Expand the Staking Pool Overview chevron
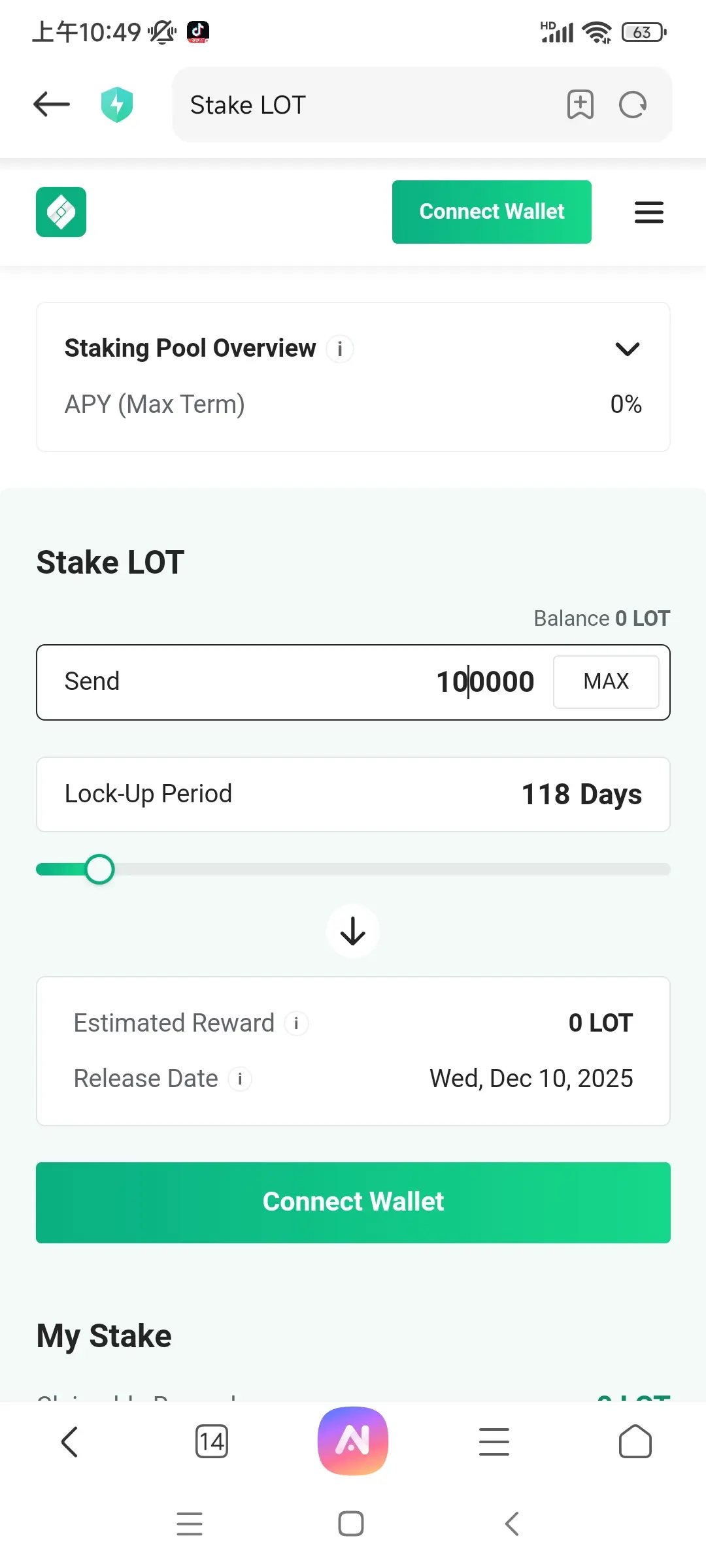Screen dimensions: 706x1568 pos(628,349)
